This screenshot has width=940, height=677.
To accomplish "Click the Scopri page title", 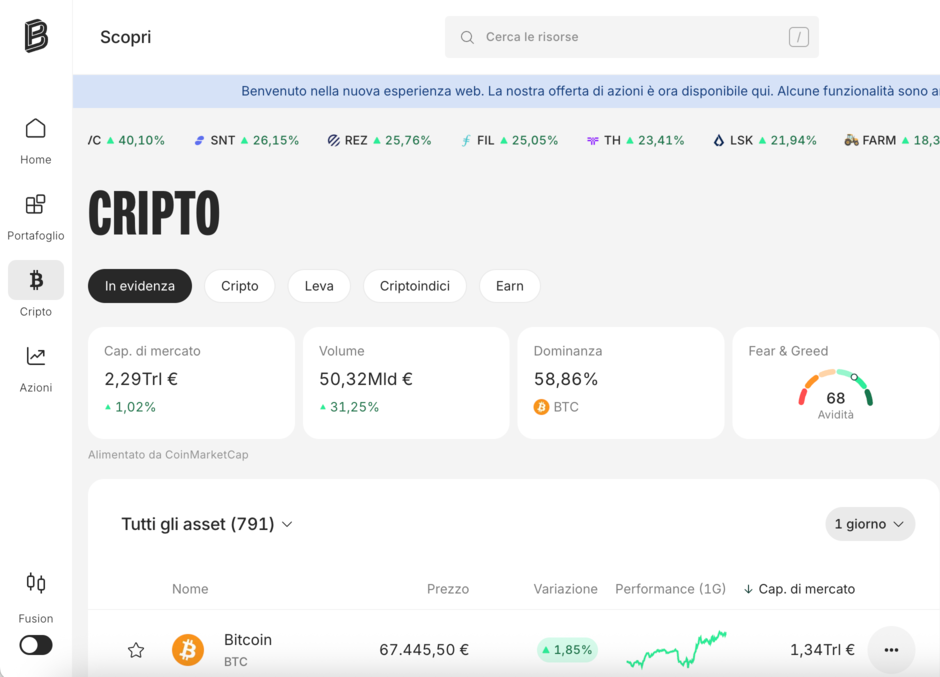I will tap(125, 37).
